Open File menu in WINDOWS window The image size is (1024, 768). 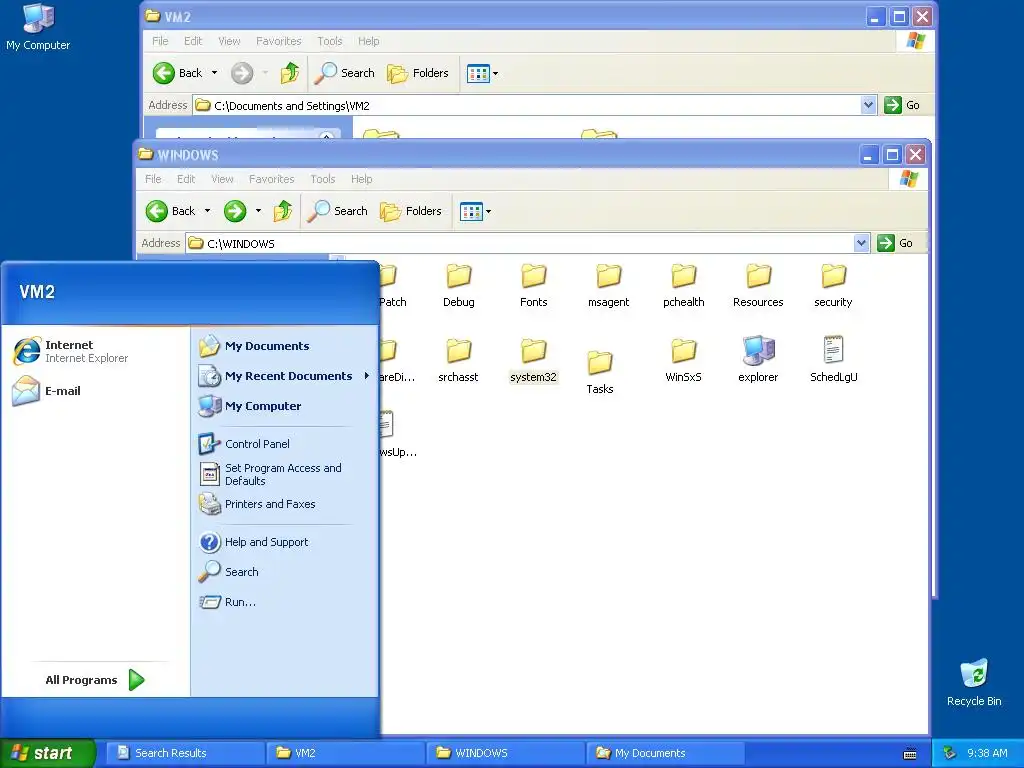click(x=153, y=179)
